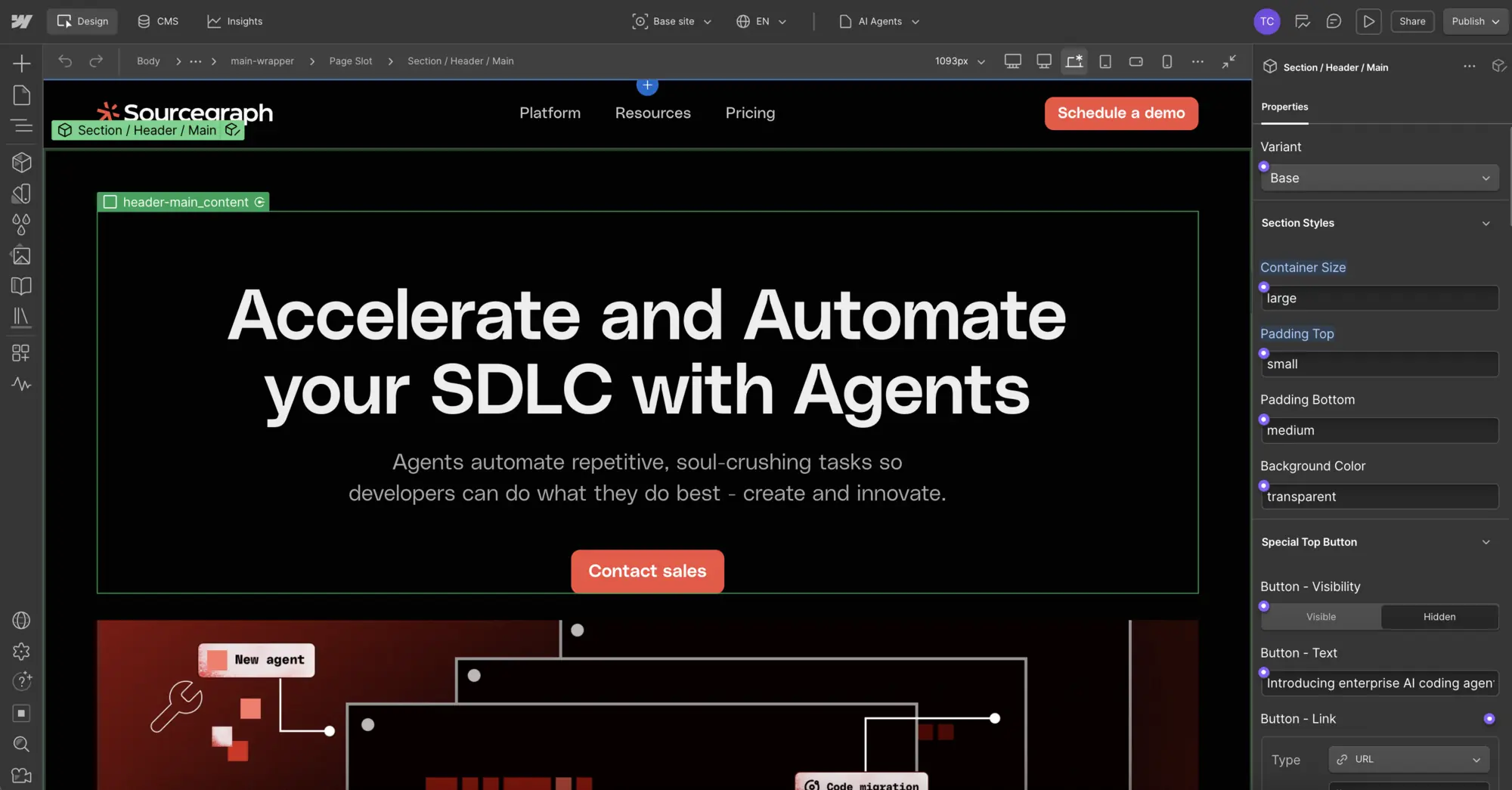
Task: Click the Background Color transparent field
Action: pos(1380,497)
